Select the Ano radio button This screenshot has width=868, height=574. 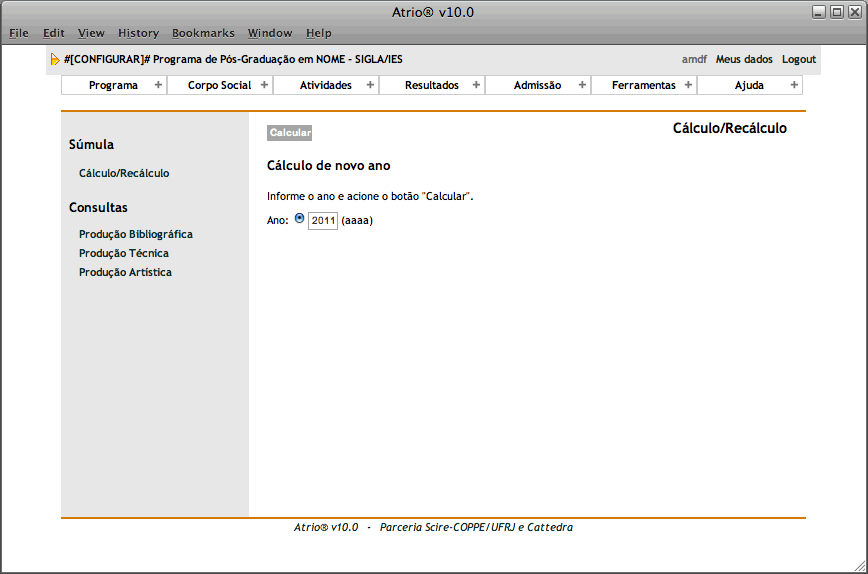299,219
